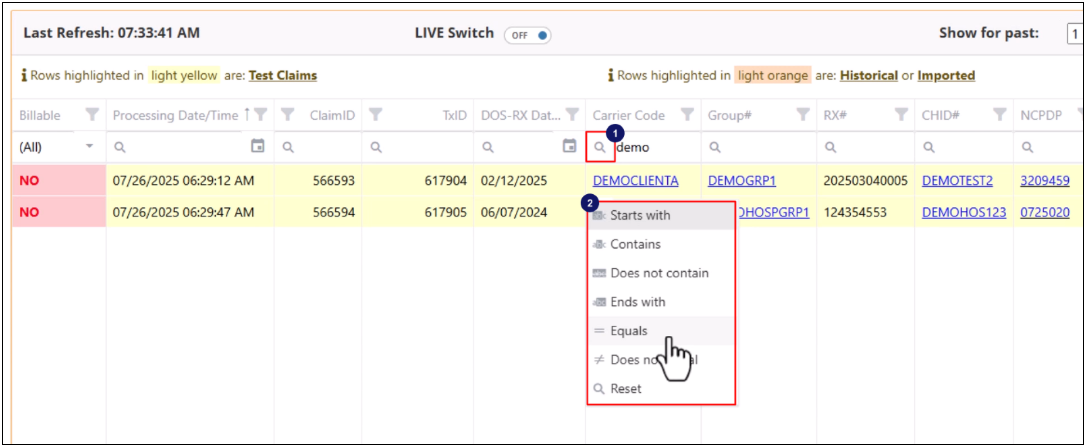This screenshot has width=1086, height=447.
Task: Click the Last Refresh time label
Action: coord(112,33)
